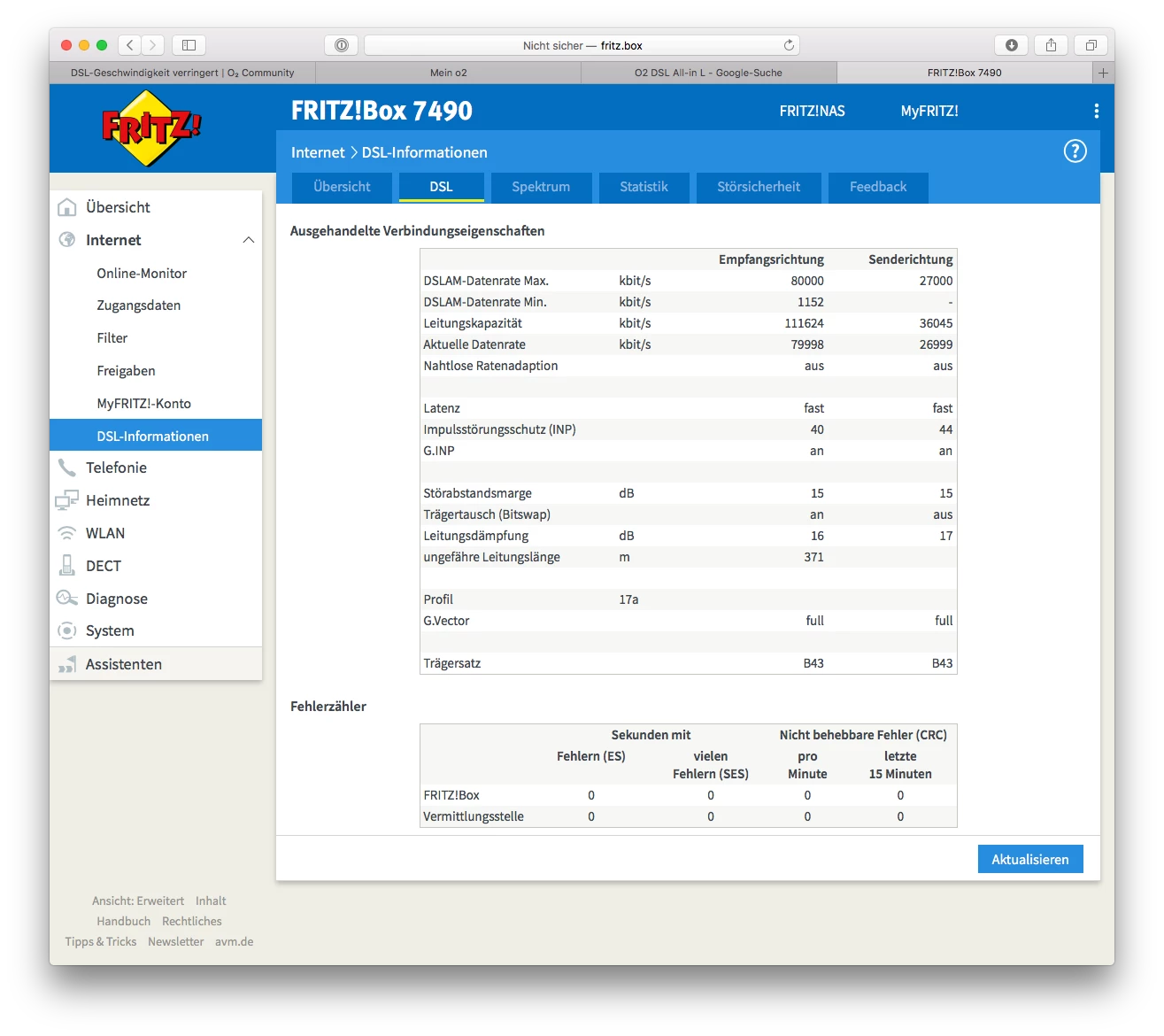Select the DSL tab
Viewport: 1164px width, 1036px height.
pos(441,187)
